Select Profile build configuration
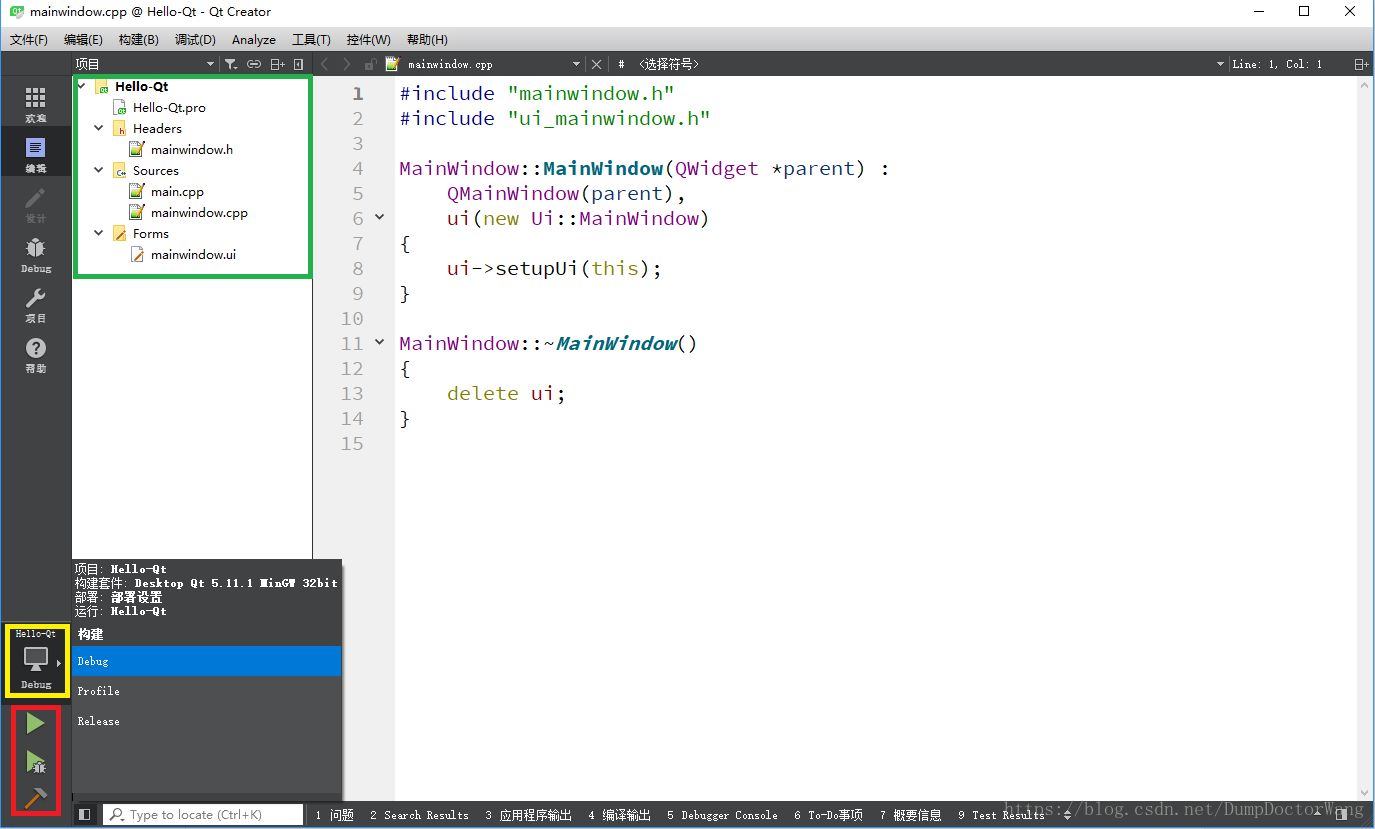1375x829 pixels. [207, 691]
